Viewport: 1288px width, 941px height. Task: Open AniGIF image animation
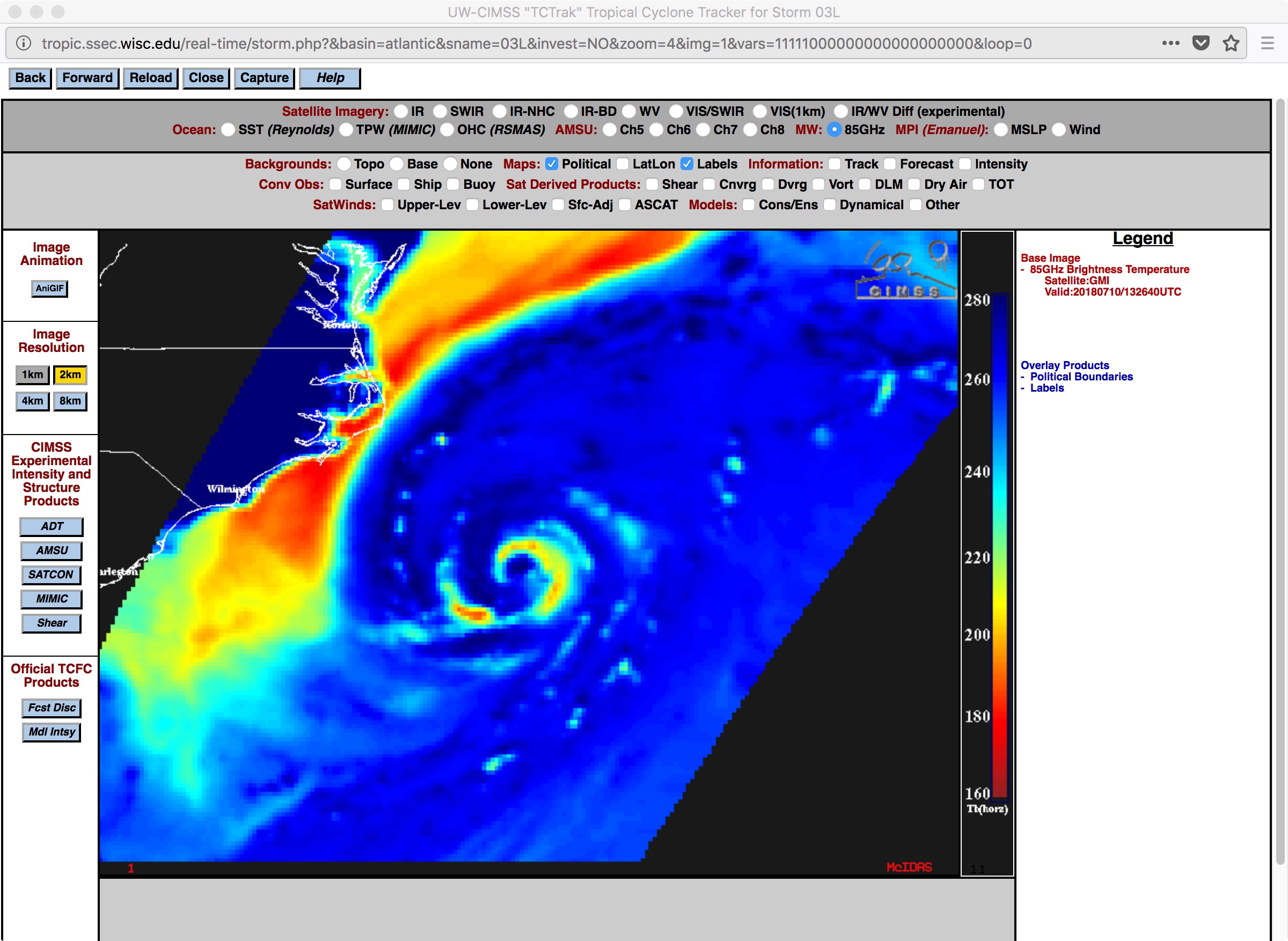coord(49,288)
